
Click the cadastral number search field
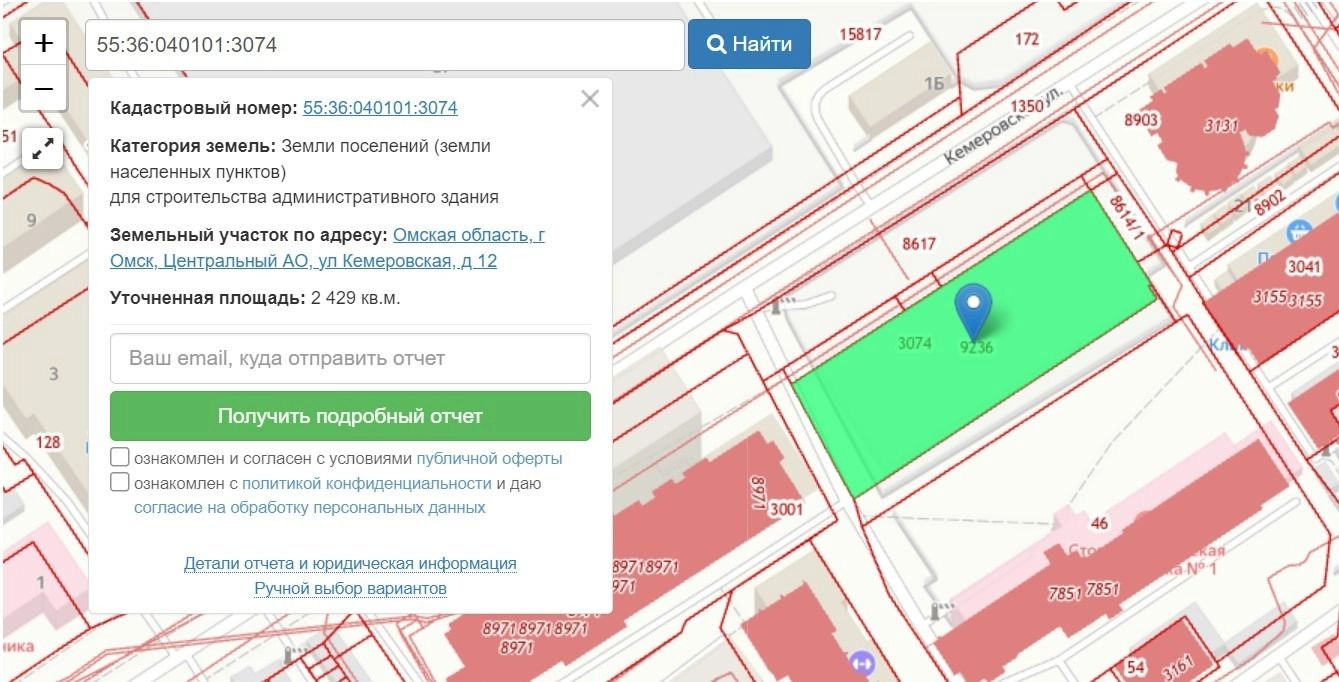pyautogui.click(x=384, y=45)
